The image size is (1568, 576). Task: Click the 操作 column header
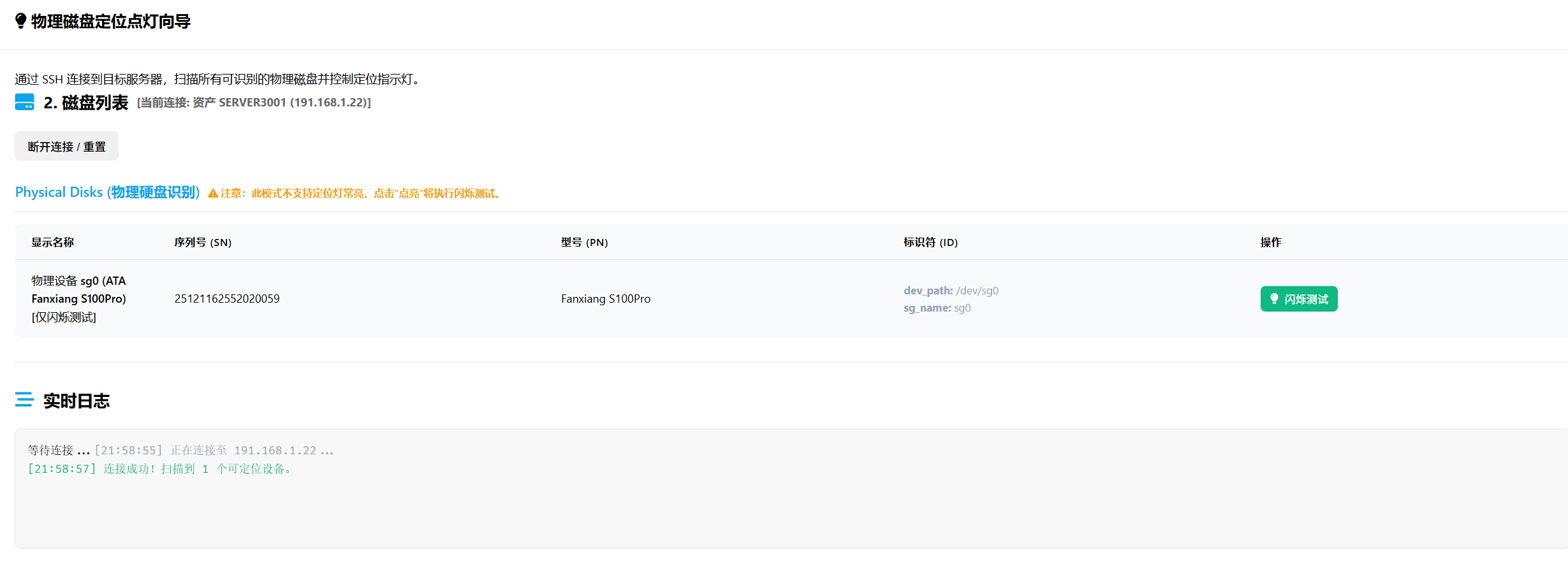(x=1270, y=242)
